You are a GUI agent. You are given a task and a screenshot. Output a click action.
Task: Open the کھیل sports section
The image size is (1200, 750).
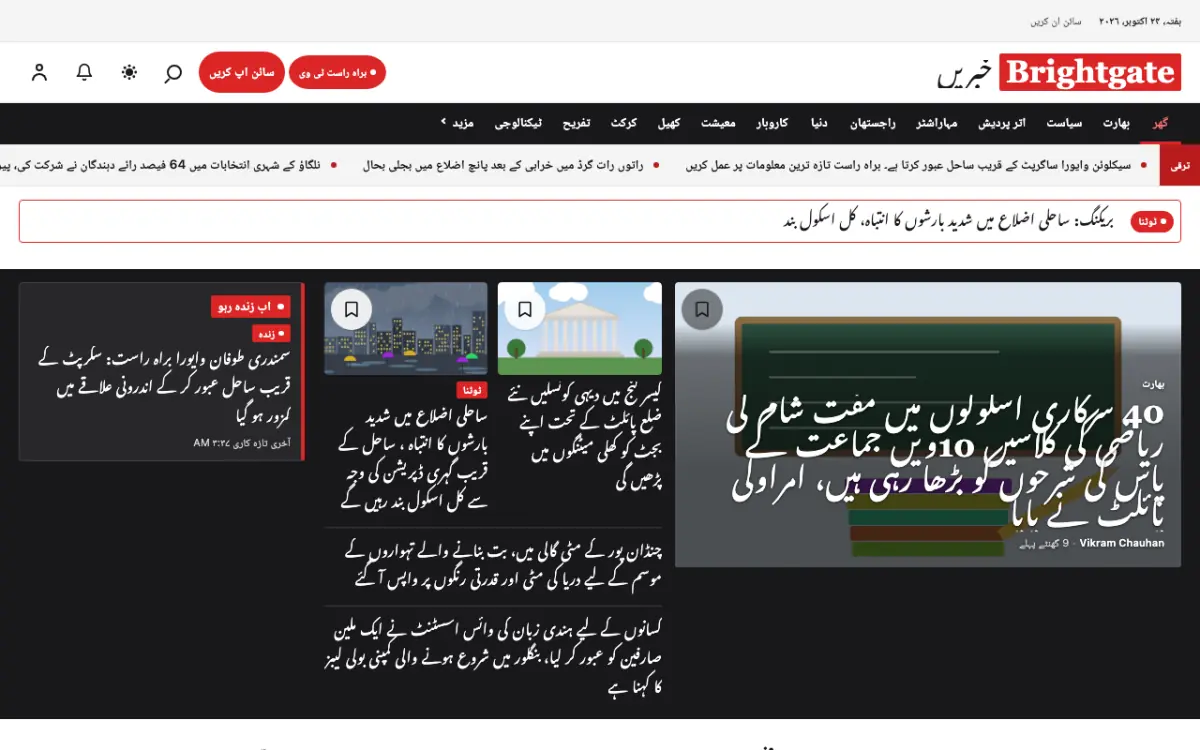pos(669,123)
